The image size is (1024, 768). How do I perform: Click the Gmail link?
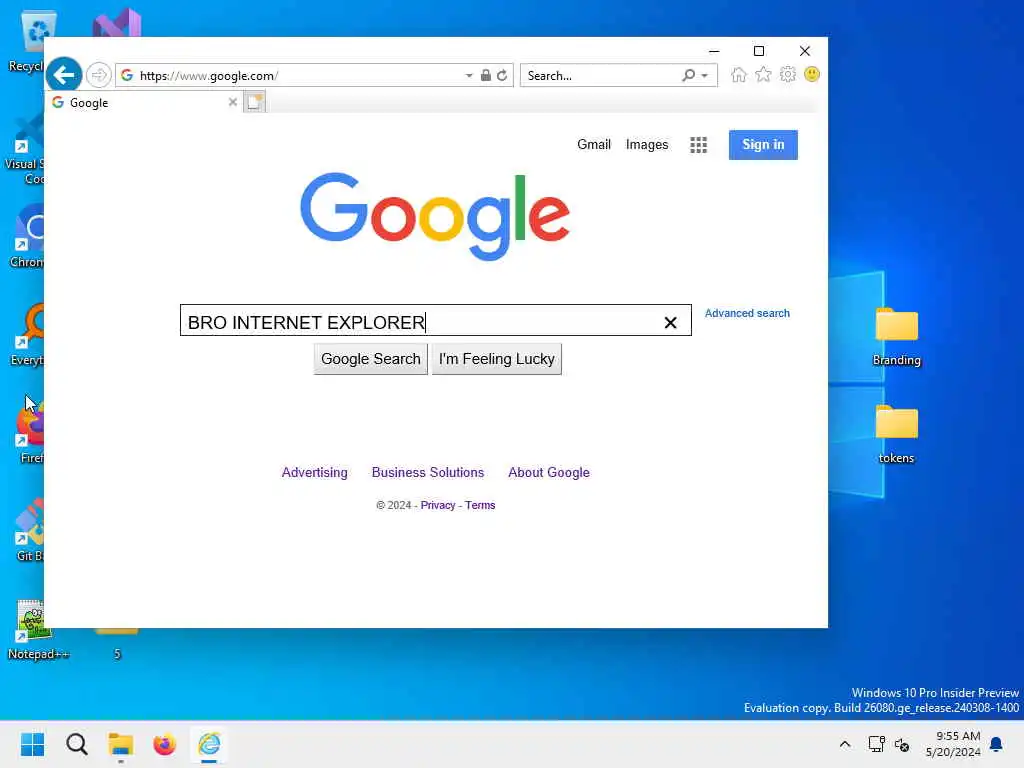pos(594,144)
